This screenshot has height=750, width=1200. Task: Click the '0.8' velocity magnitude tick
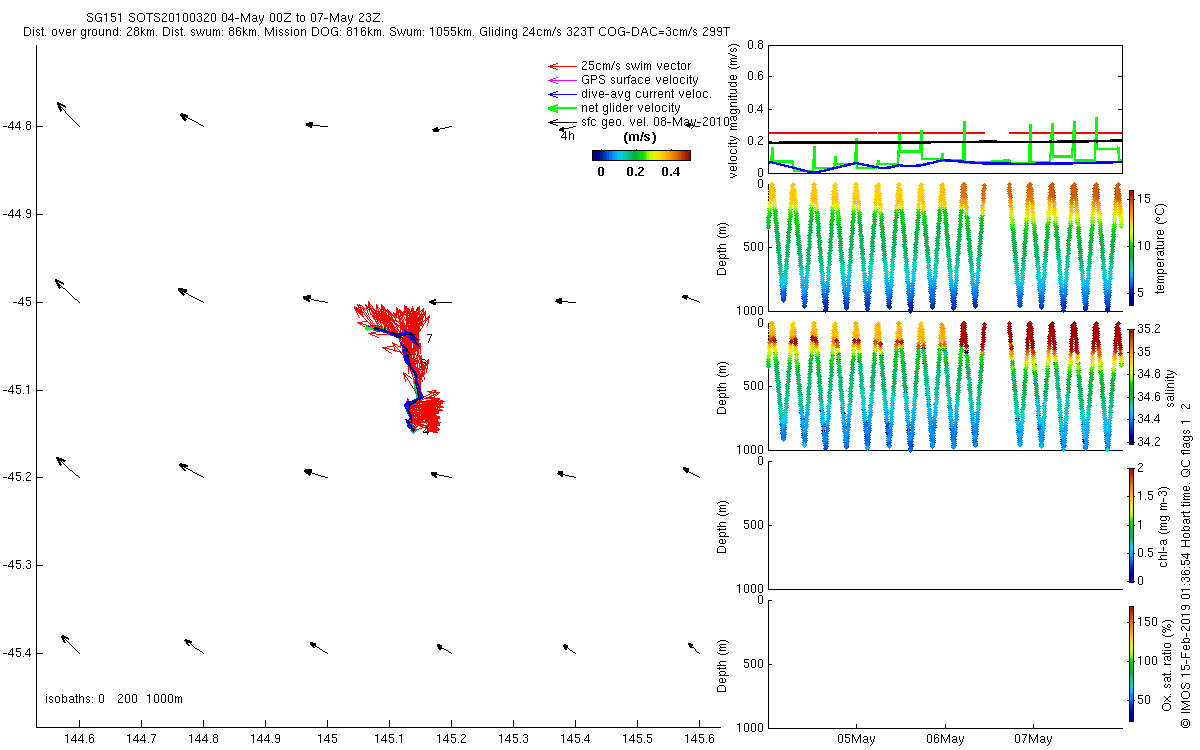click(x=755, y=45)
